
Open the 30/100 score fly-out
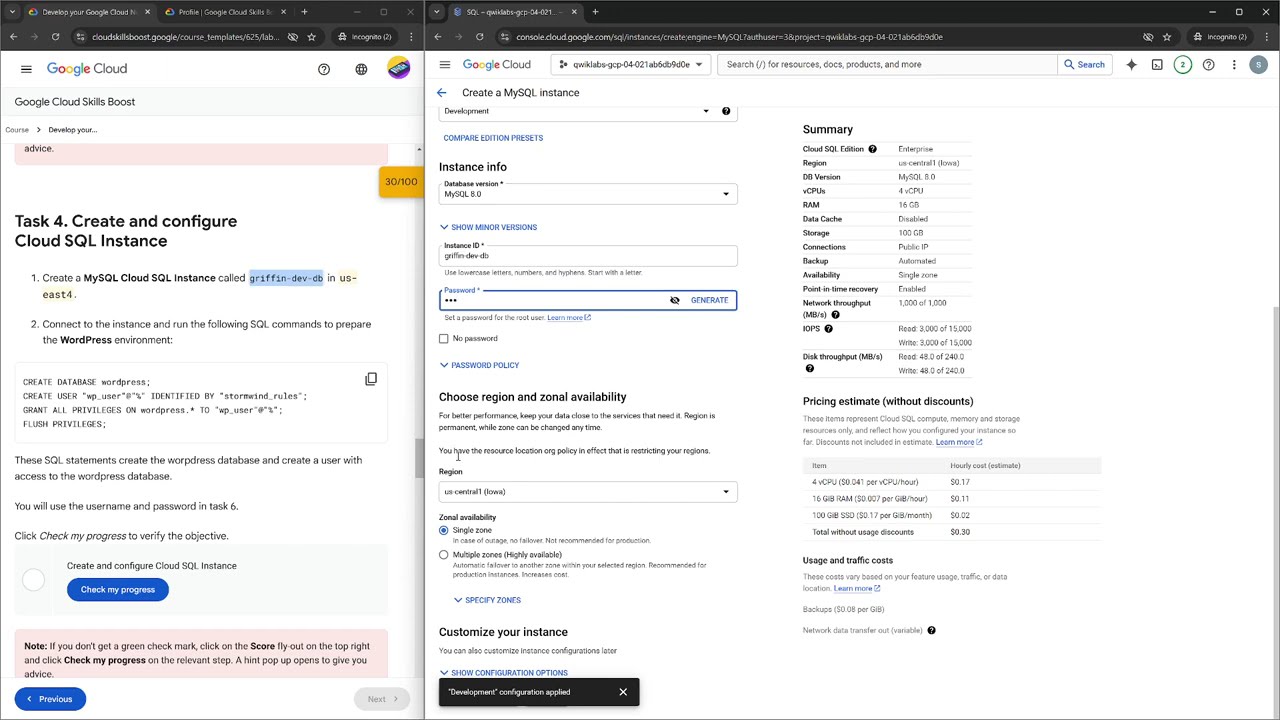point(401,182)
